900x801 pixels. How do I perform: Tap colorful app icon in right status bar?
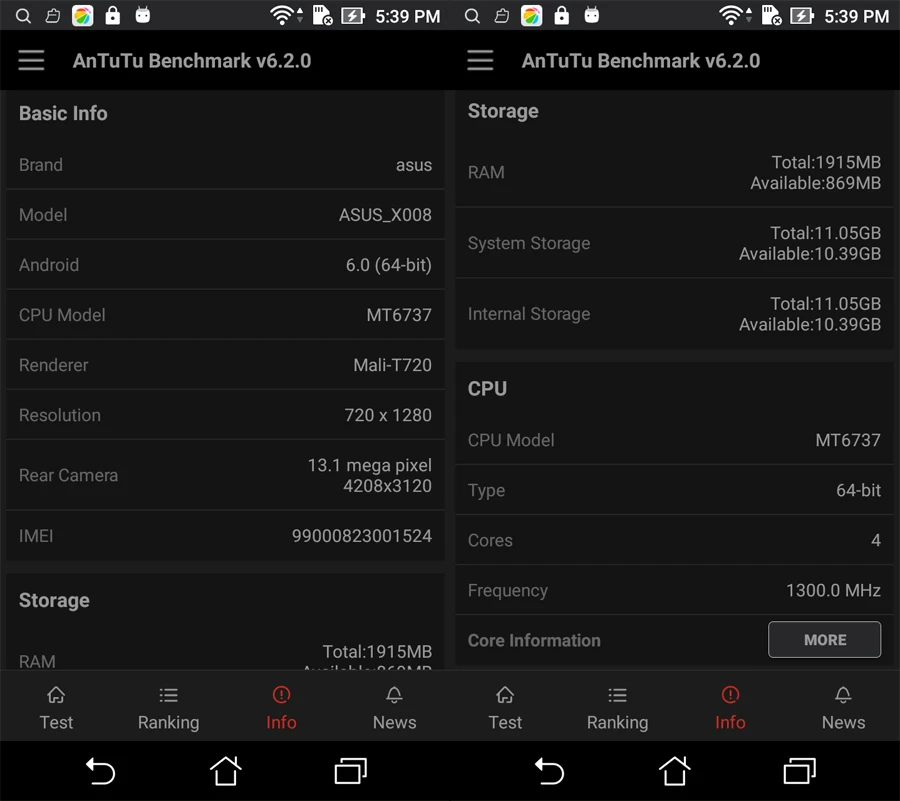pos(531,16)
